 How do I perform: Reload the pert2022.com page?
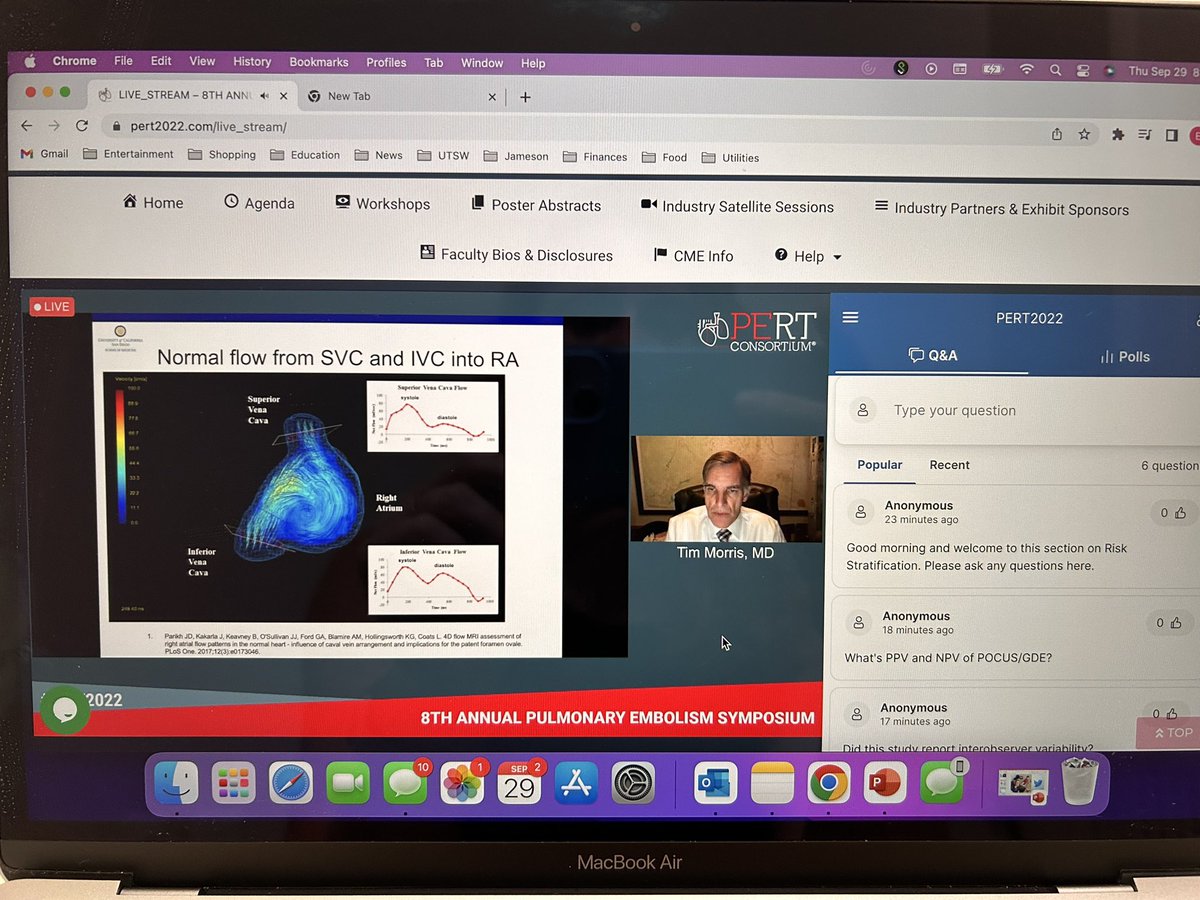[x=82, y=127]
